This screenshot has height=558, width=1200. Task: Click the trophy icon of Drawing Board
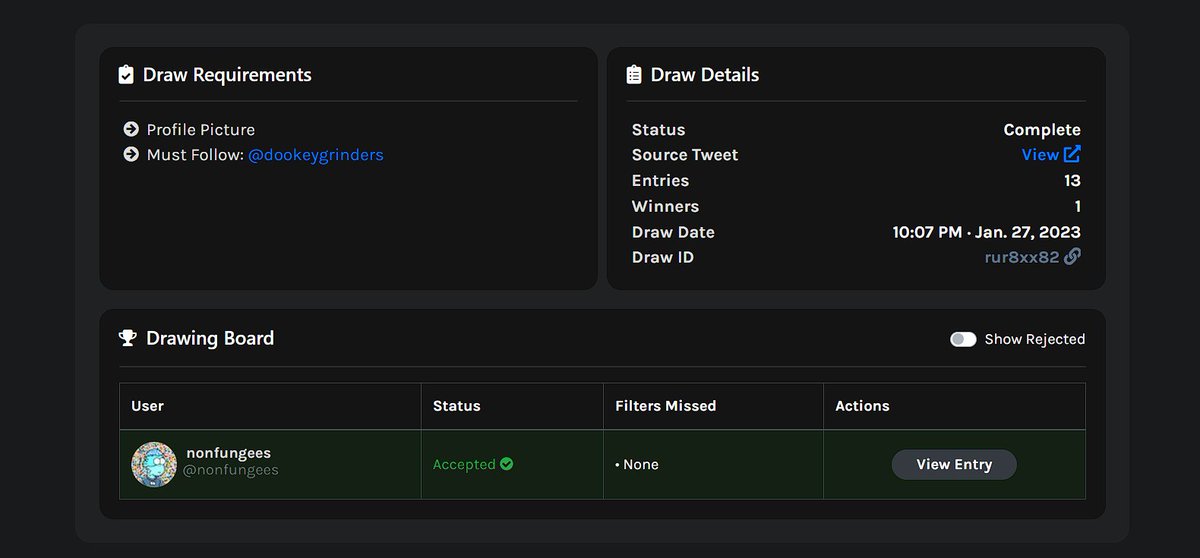pyautogui.click(x=127, y=338)
